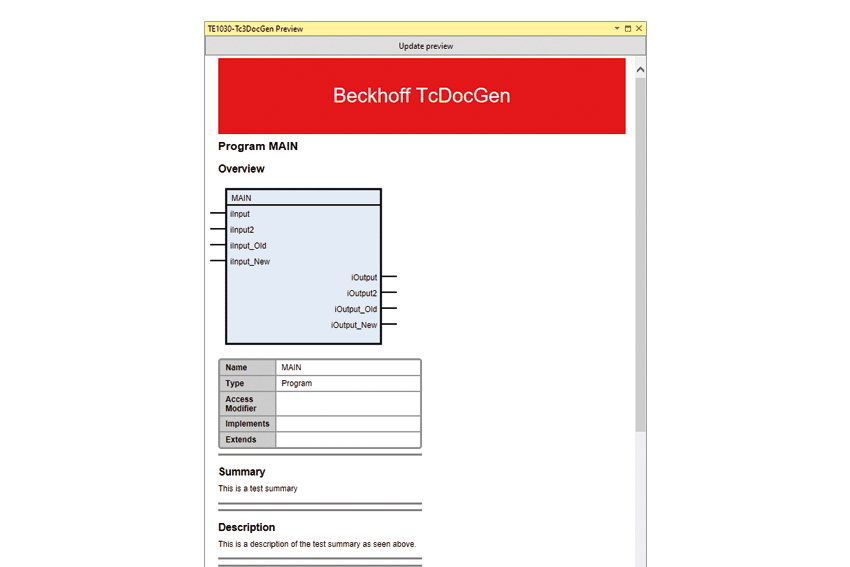
Task: Close the TcDocGen Preview pane
Action: click(639, 28)
